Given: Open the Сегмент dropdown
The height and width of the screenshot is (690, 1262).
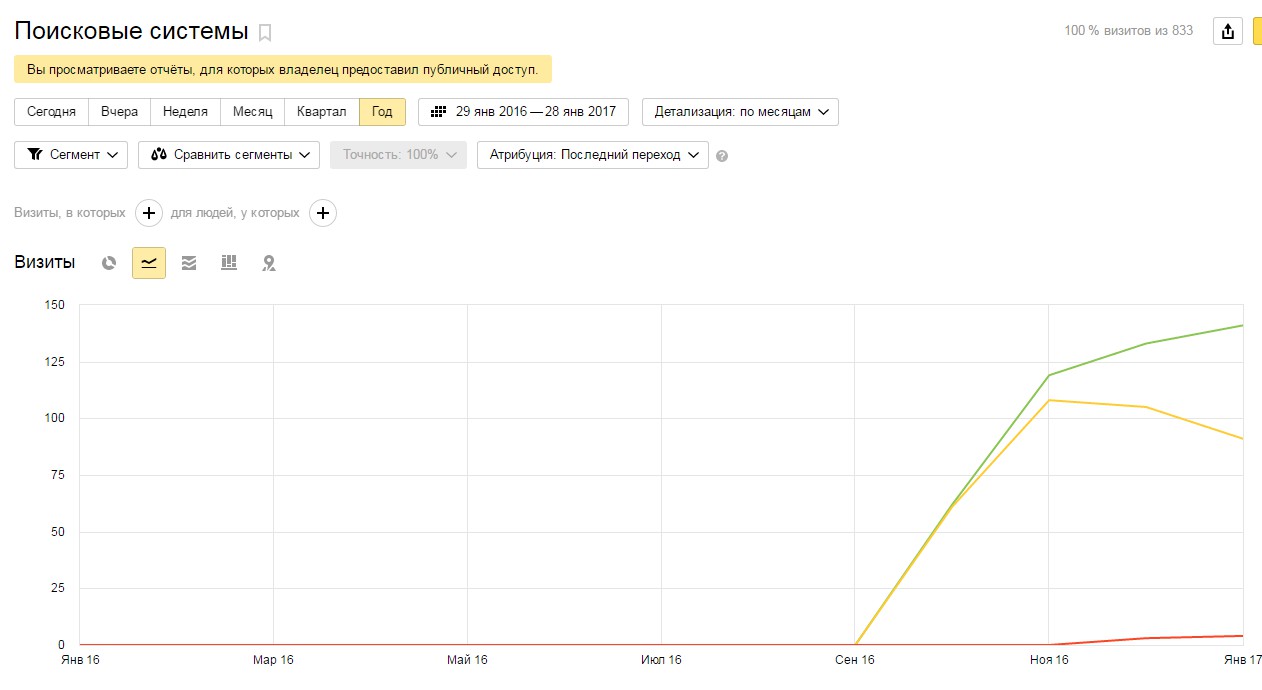Looking at the screenshot, I should 71,155.
